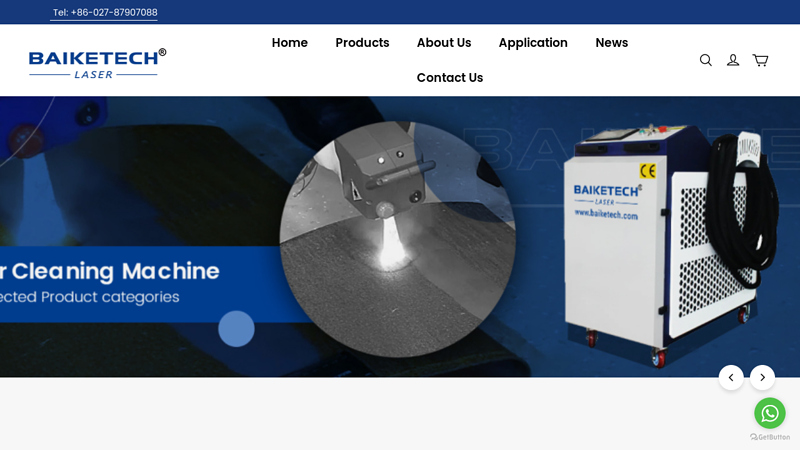Image resolution: width=800 pixels, height=450 pixels.
Task: Open the Contact Us menu item
Action: tap(450, 78)
